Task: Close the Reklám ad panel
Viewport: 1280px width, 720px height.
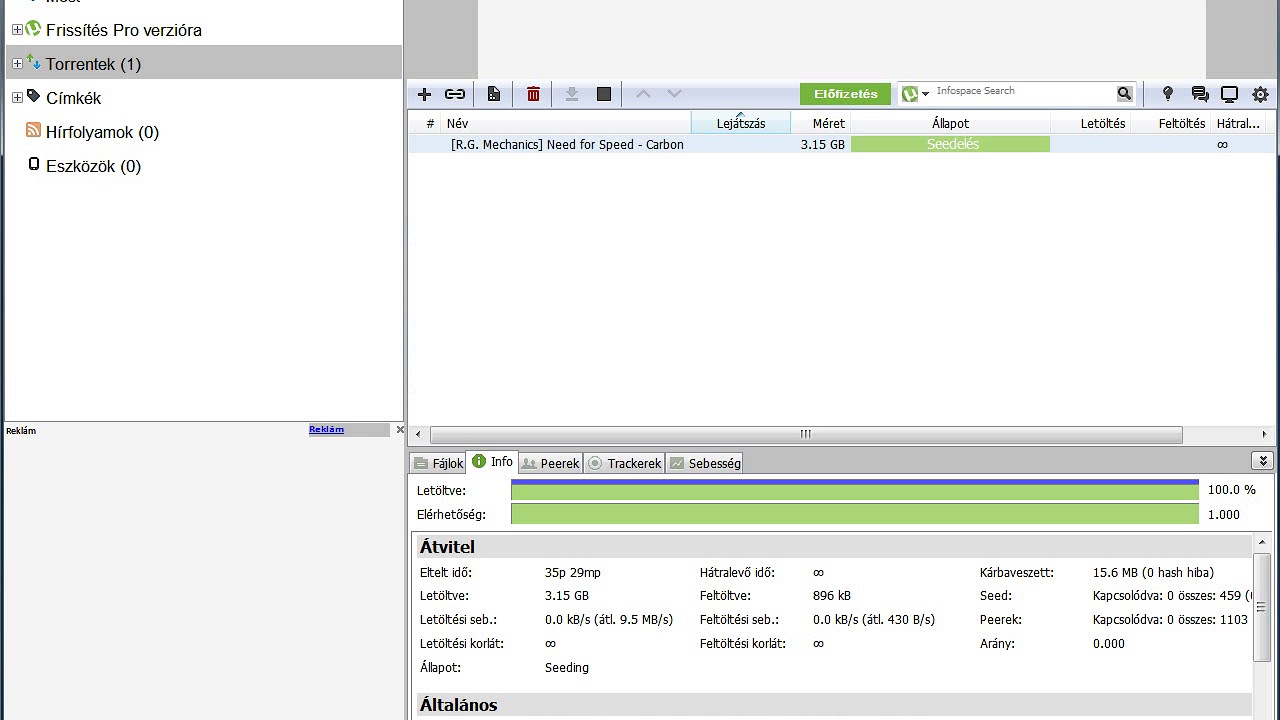Action: [400, 430]
